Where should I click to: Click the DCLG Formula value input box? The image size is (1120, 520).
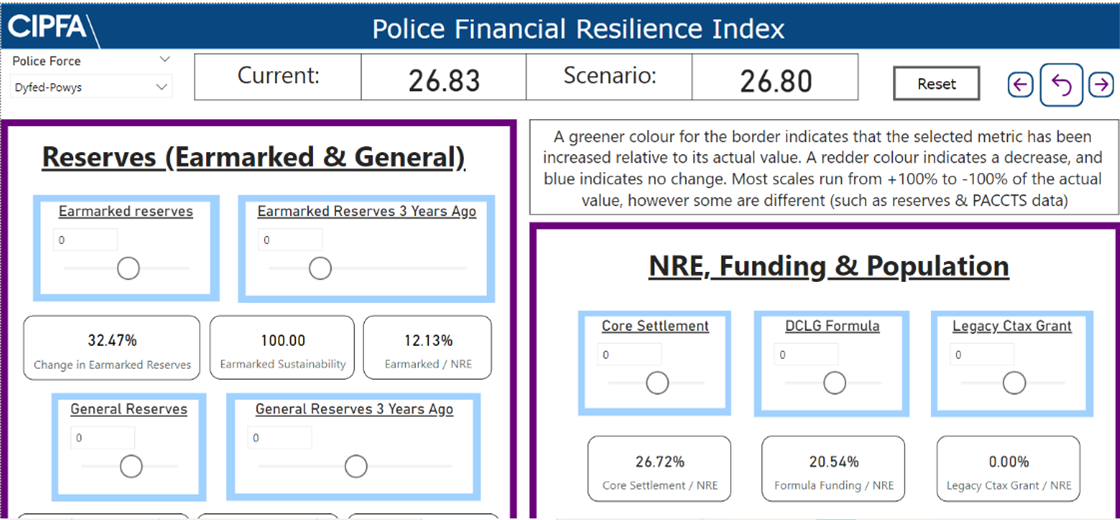pyautogui.click(x=807, y=354)
